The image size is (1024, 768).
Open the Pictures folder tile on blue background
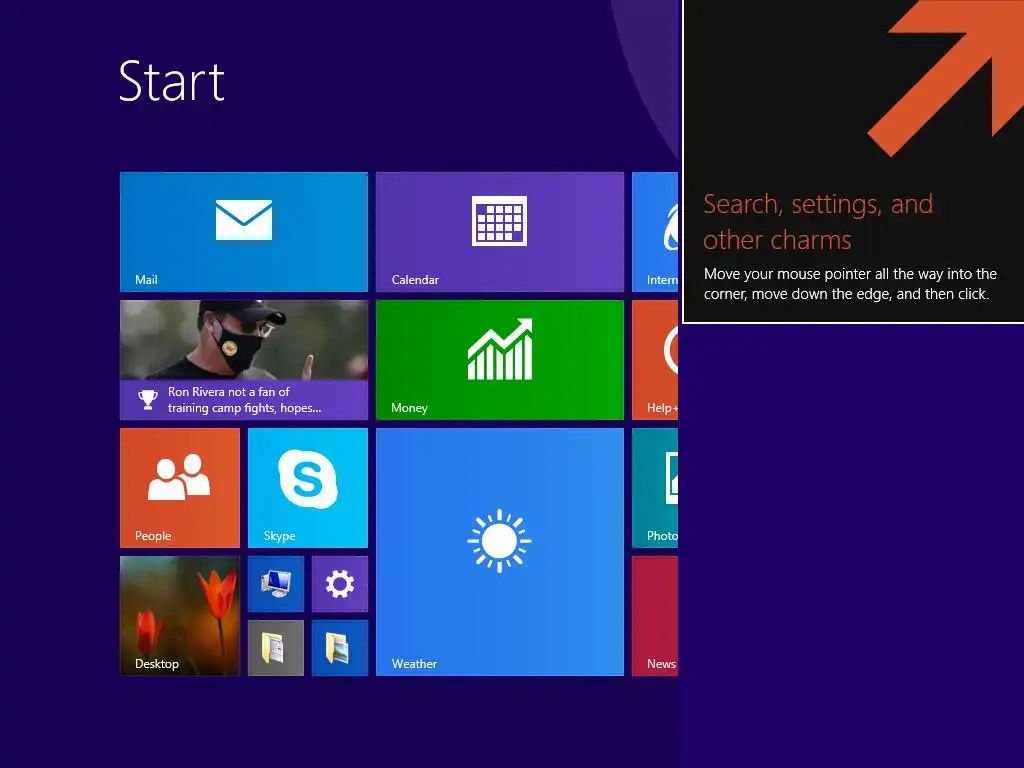[340, 648]
